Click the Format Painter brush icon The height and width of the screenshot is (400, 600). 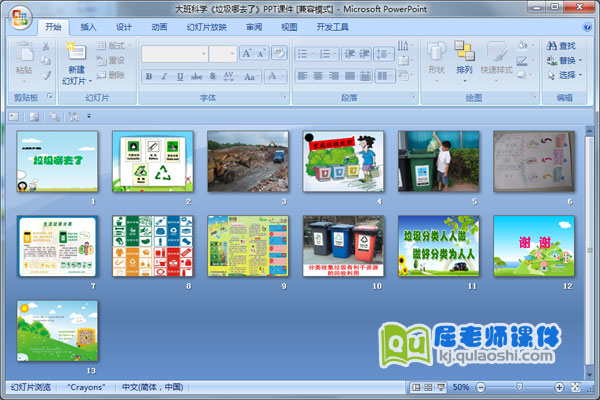pos(46,75)
